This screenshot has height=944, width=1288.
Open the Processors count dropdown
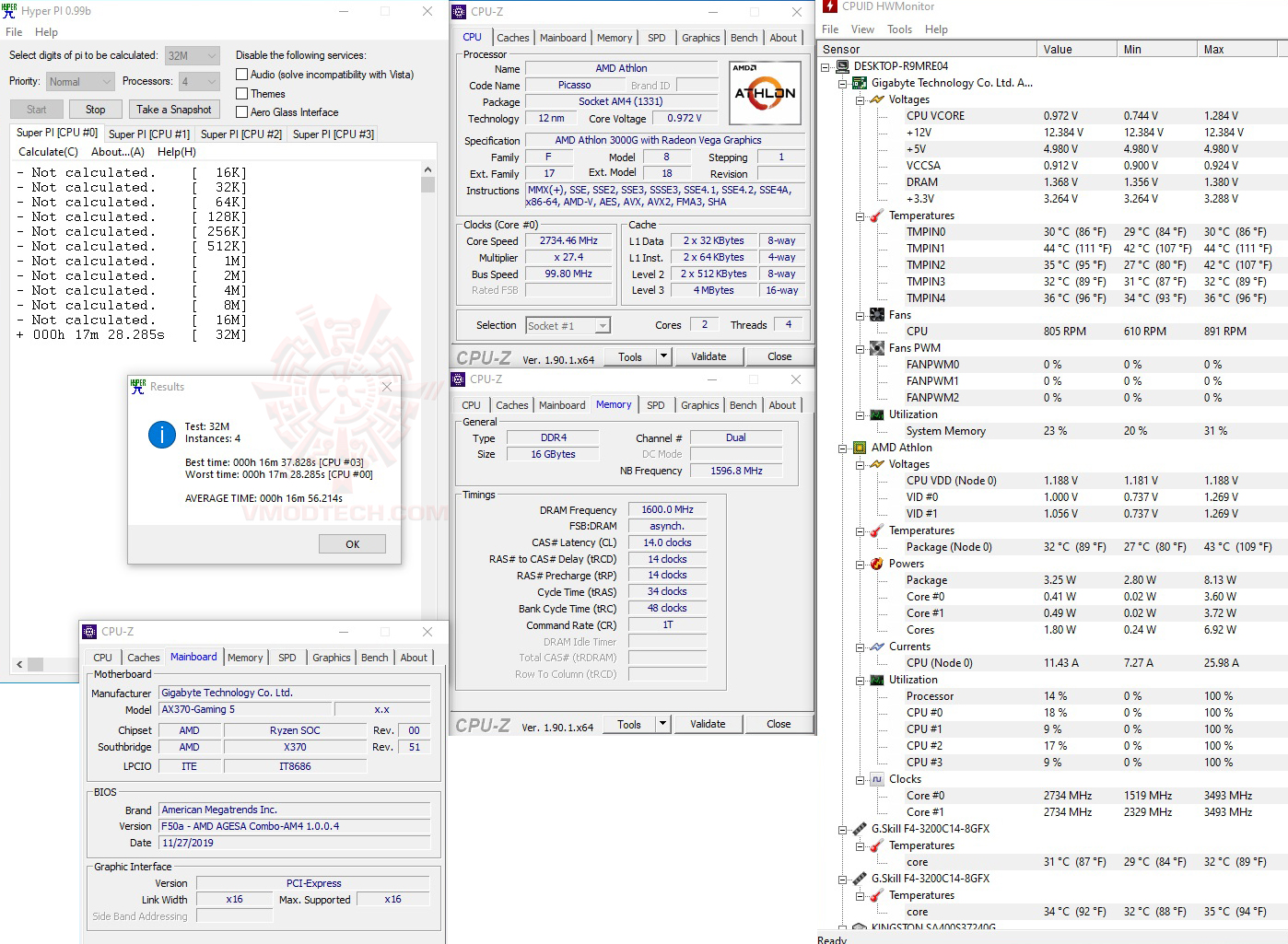pyautogui.click(x=199, y=82)
